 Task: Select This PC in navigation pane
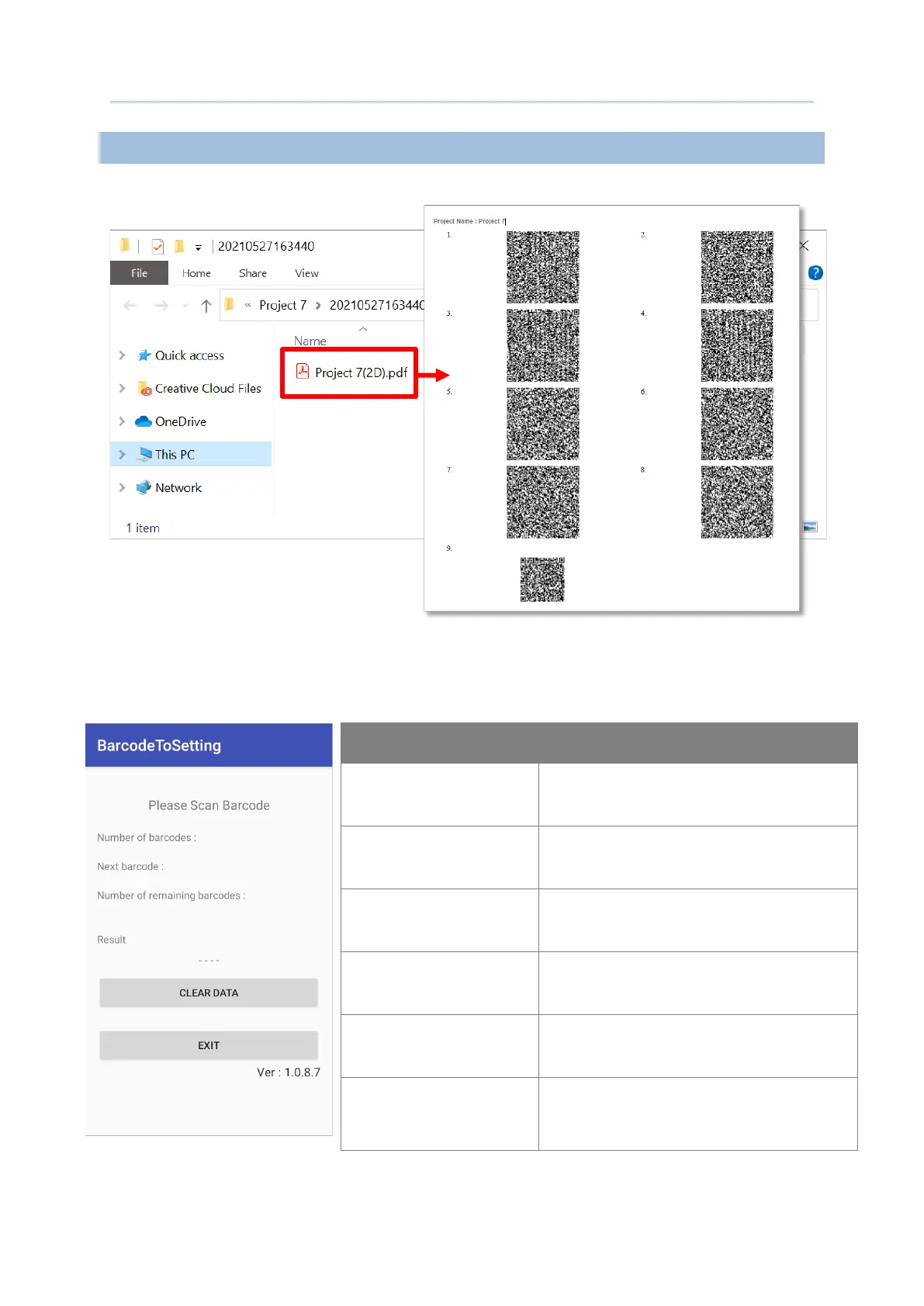click(x=175, y=455)
